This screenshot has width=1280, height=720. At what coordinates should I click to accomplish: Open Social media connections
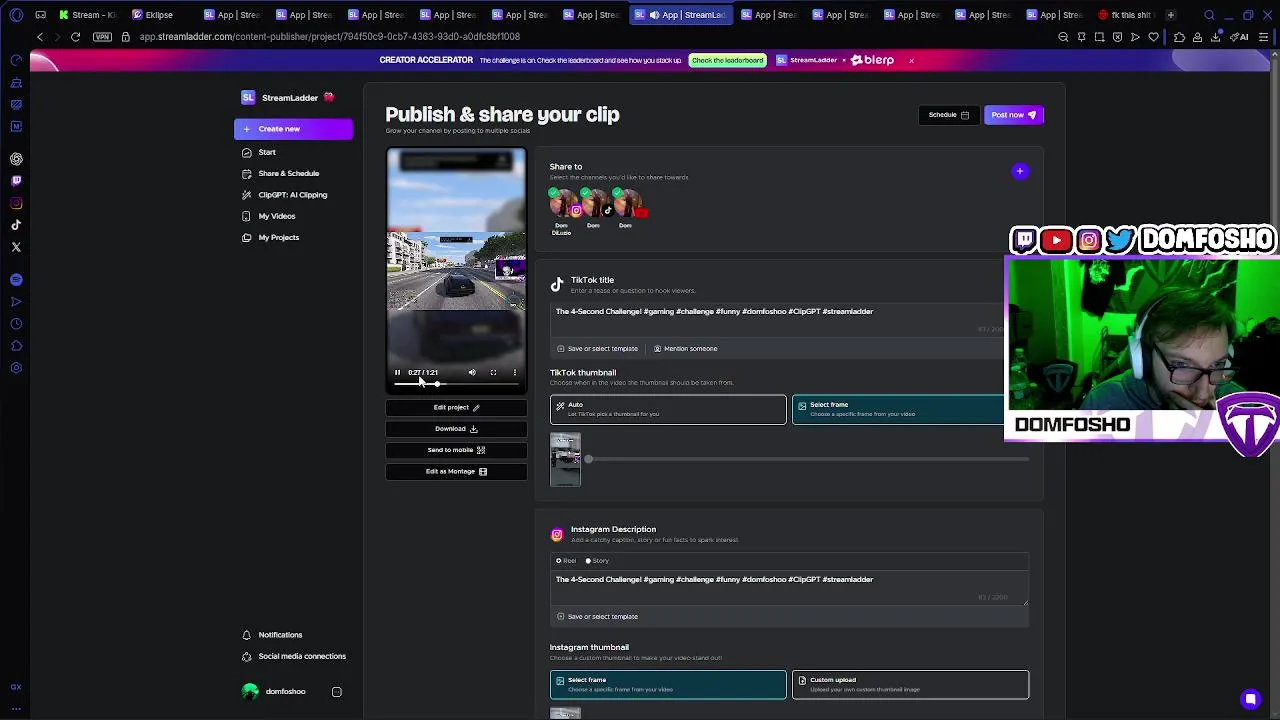[302, 656]
